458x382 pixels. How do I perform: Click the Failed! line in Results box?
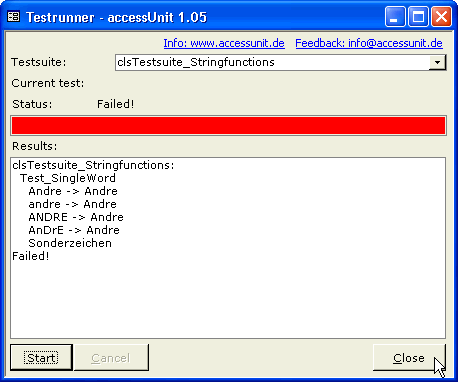pos(31,256)
